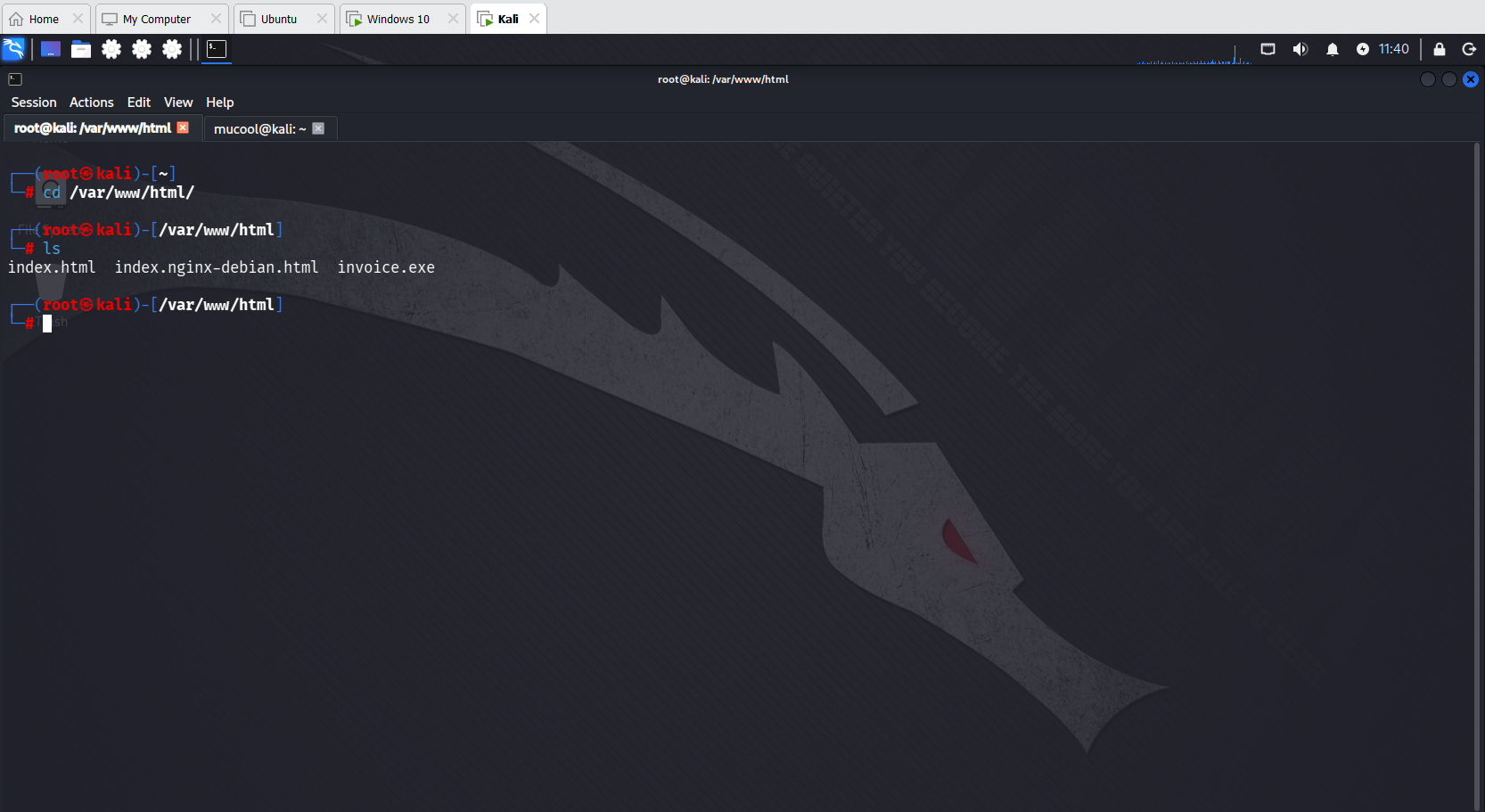
Task: Click the VM Home tab house icon
Action: click(x=16, y=19)
